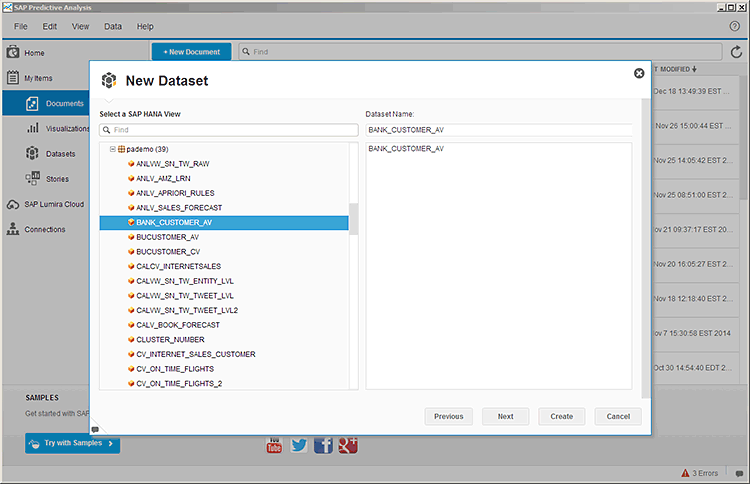
Task: Open the Twitter social icon
Action: (x=299, y=445)
